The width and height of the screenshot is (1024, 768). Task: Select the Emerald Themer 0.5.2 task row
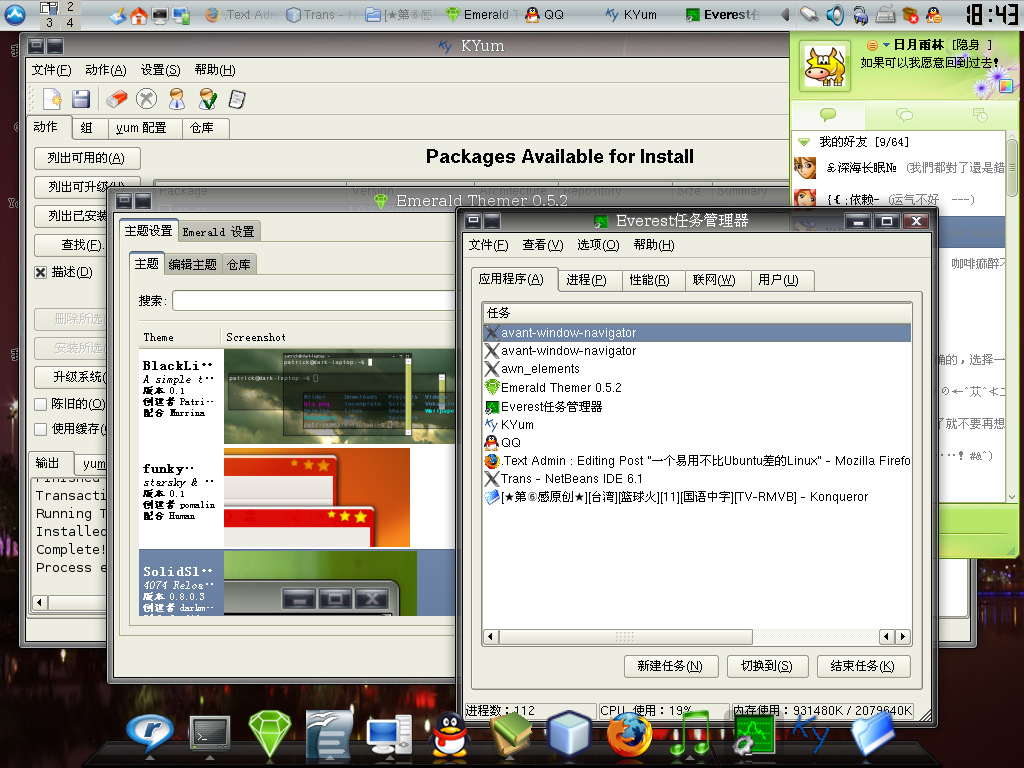click(x=697, y=388)
